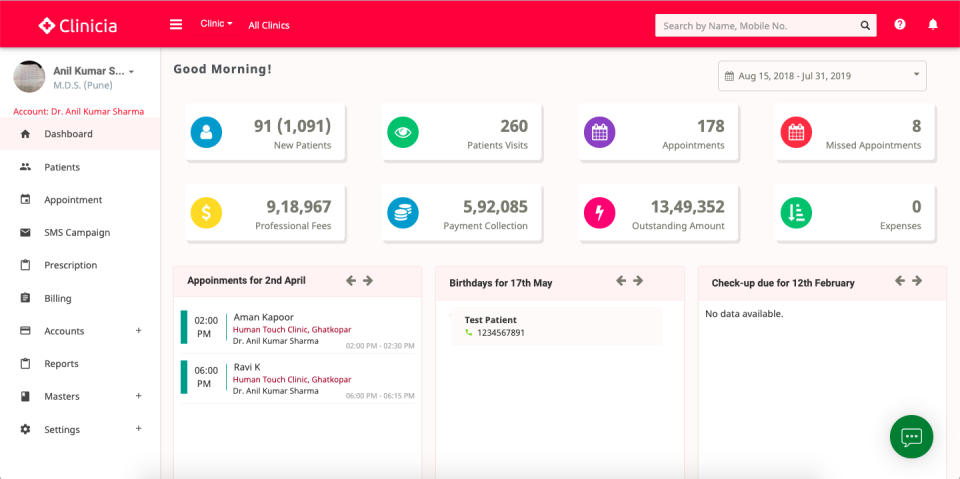This screenshot has width=960, height=479.
Task: Open Dashboard in the sidebar
Action: (80, 134)
